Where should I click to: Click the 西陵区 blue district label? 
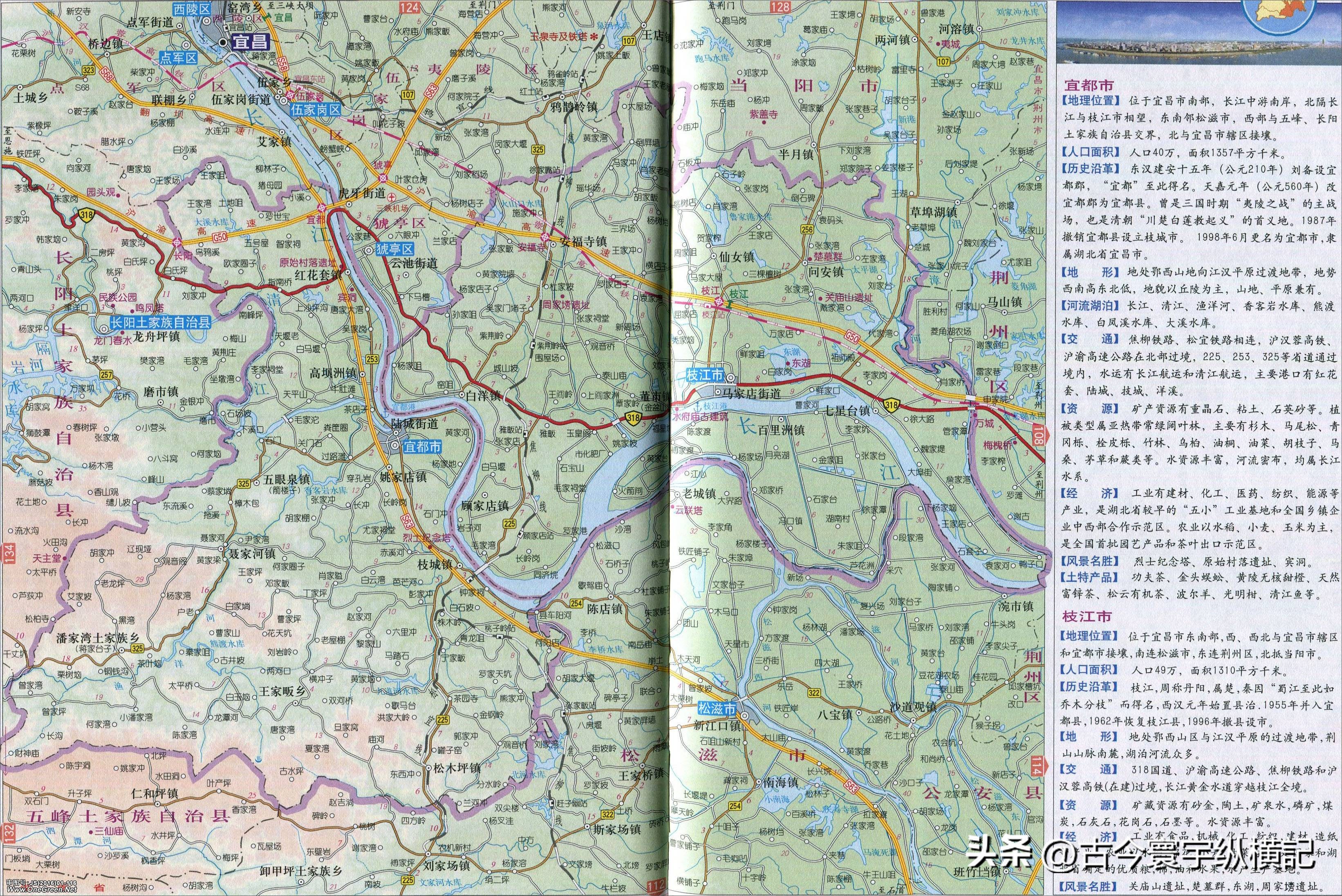point(192,9)
